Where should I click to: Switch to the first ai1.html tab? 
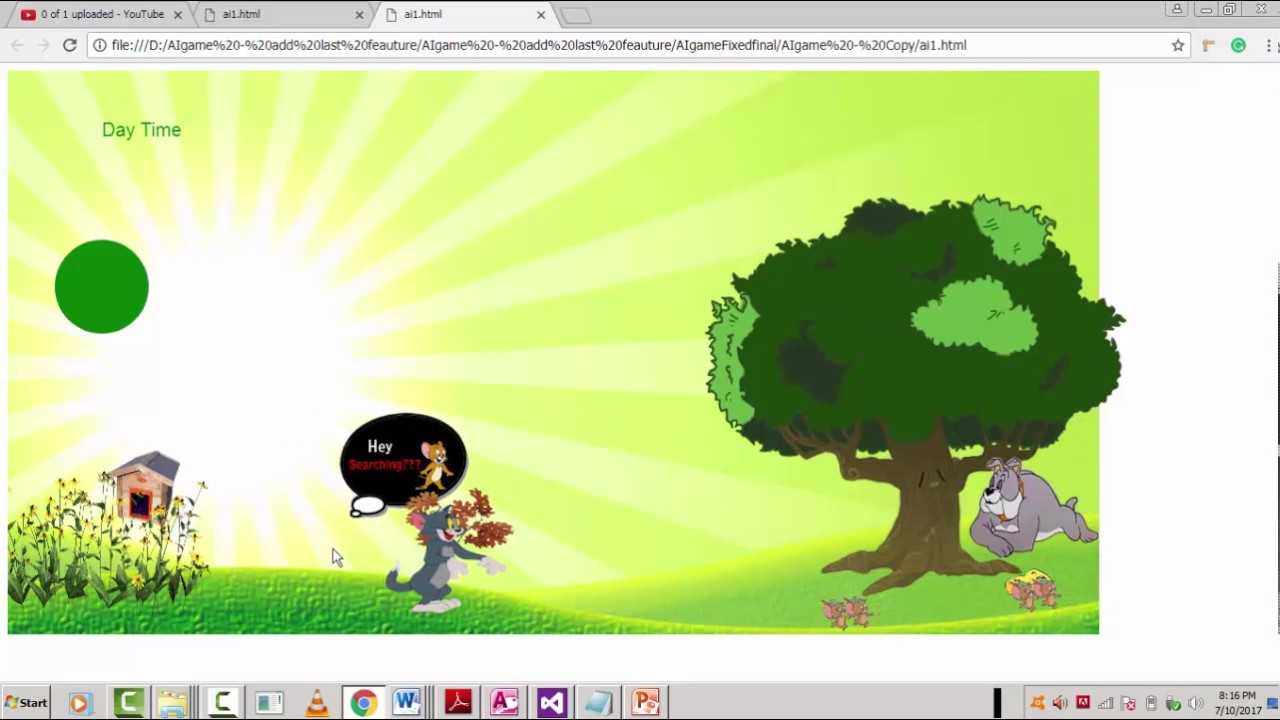pos(280,15)
